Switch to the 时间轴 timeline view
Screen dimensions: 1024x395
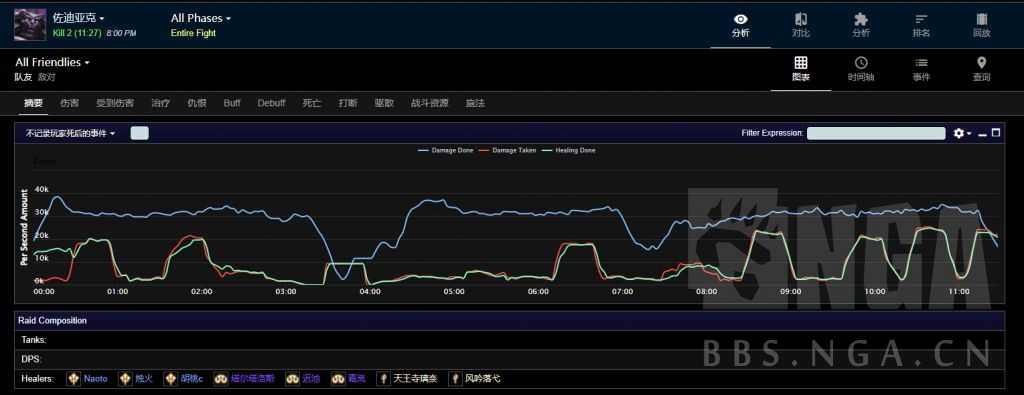(x=861, y=69)
